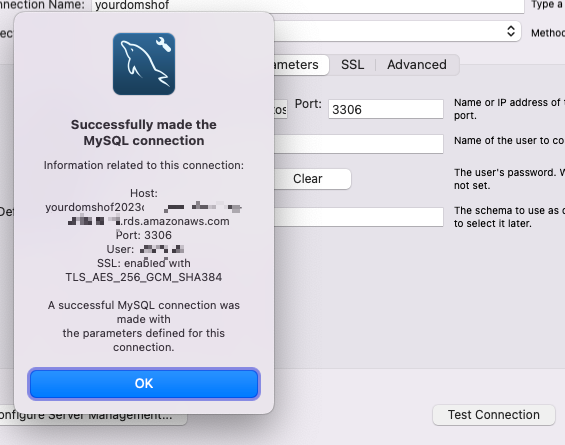
Task: Click the Port input field showing 3306
Action: point(386,109)
